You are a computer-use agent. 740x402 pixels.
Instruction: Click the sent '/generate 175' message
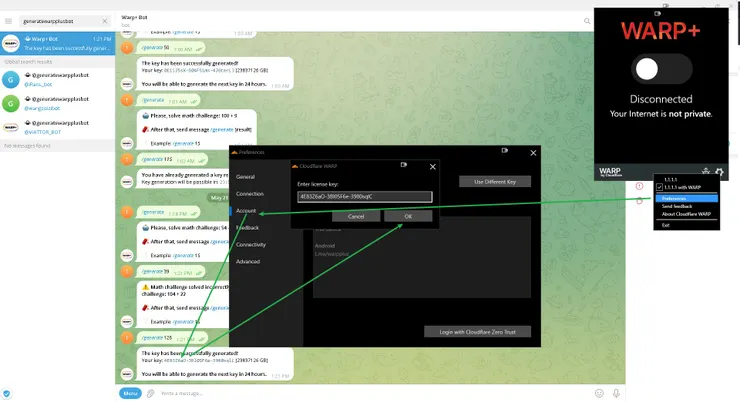(173, 160)
